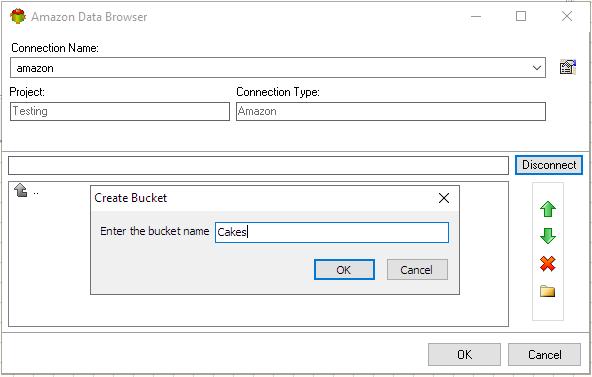Maximize the Amazon Data Browser window

tap(521, 16)
